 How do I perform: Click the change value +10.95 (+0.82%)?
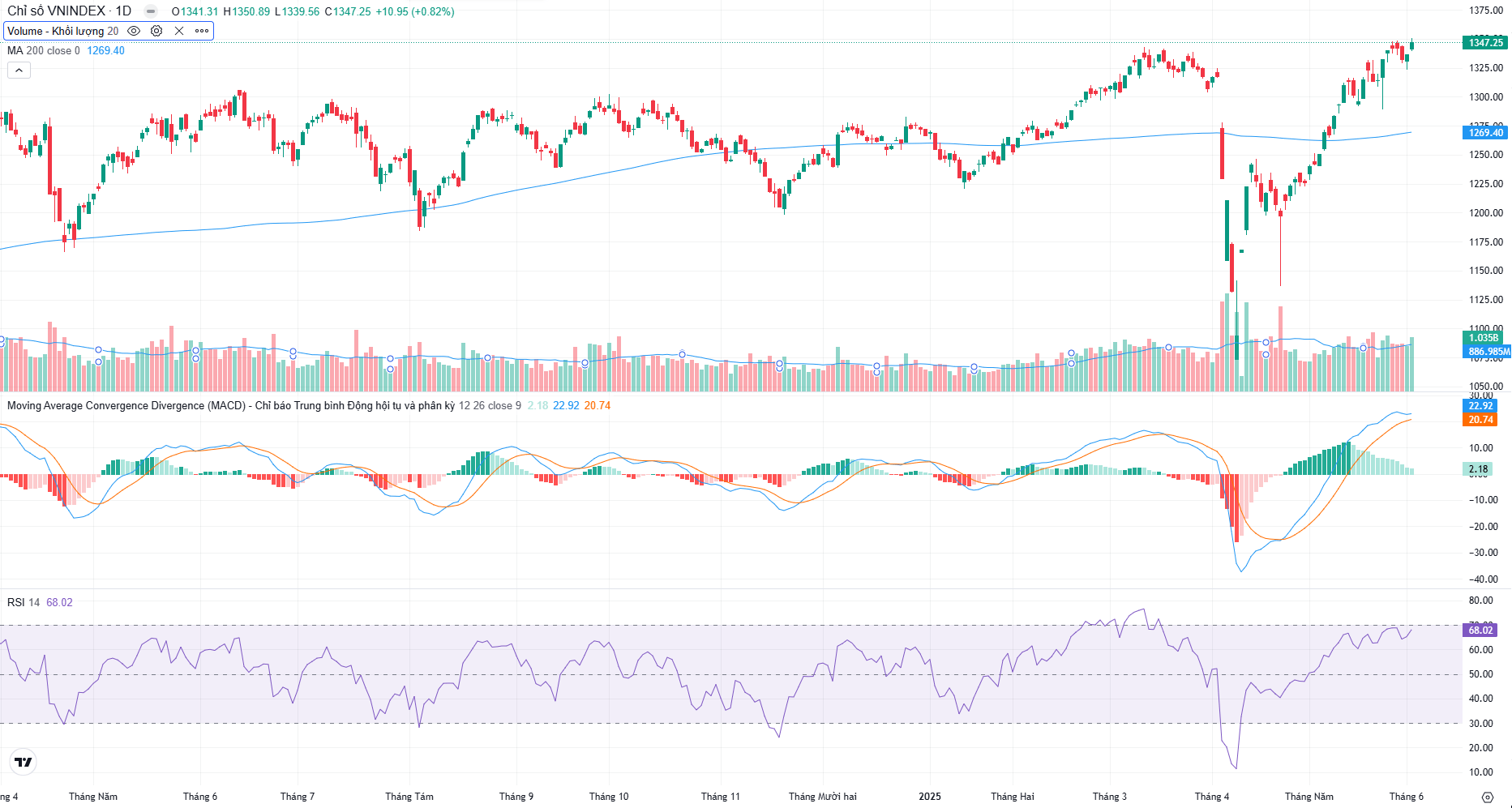pyautogui.click(x=415, y=11)
